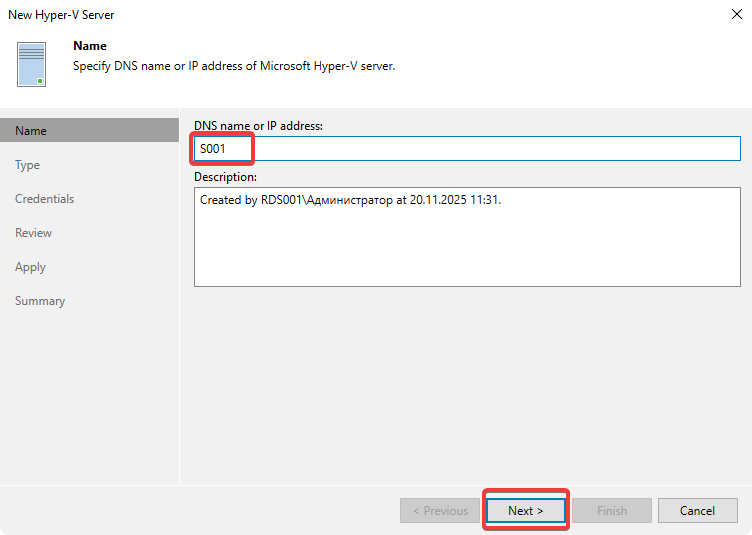Click the New Hyper-V Server title bar
The height and width of the screenshot is (535, 752).
point(300,15)
